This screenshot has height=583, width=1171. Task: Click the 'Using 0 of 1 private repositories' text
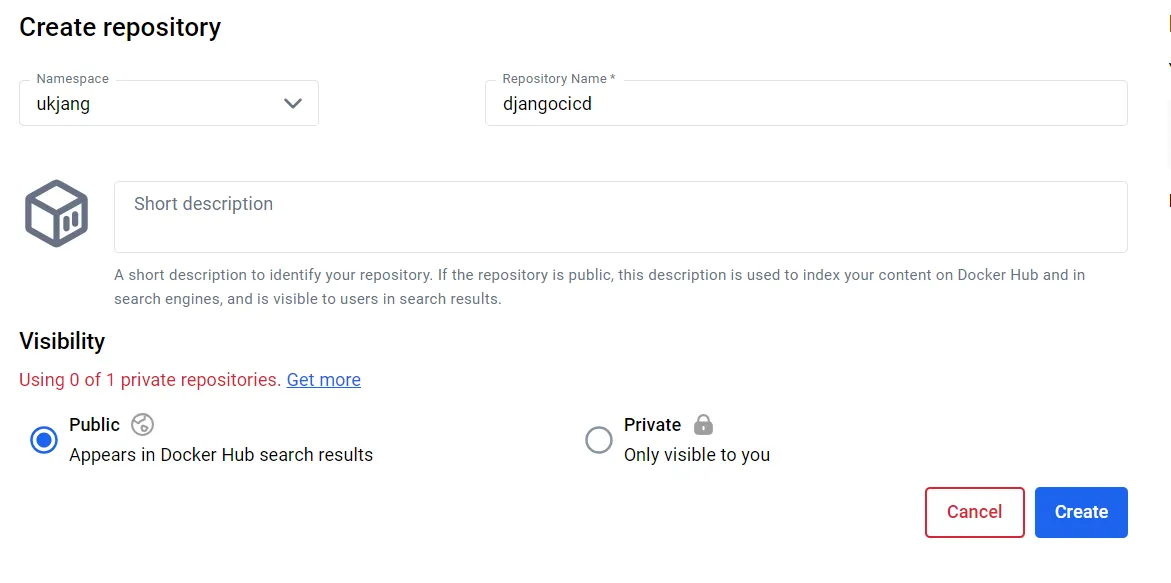(150, 380)
